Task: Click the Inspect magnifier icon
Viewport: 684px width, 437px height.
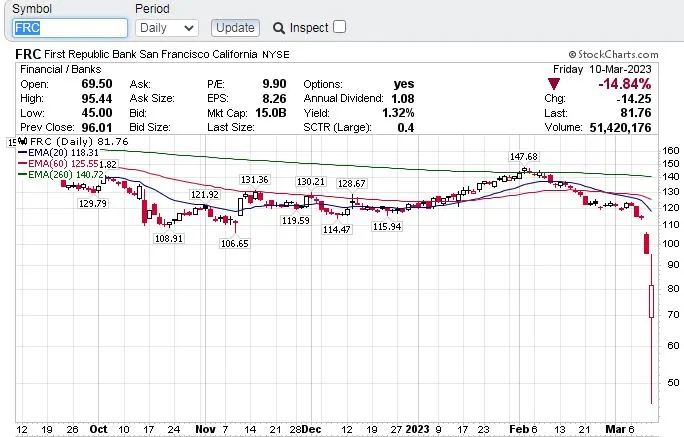Action: pos(278,28)
